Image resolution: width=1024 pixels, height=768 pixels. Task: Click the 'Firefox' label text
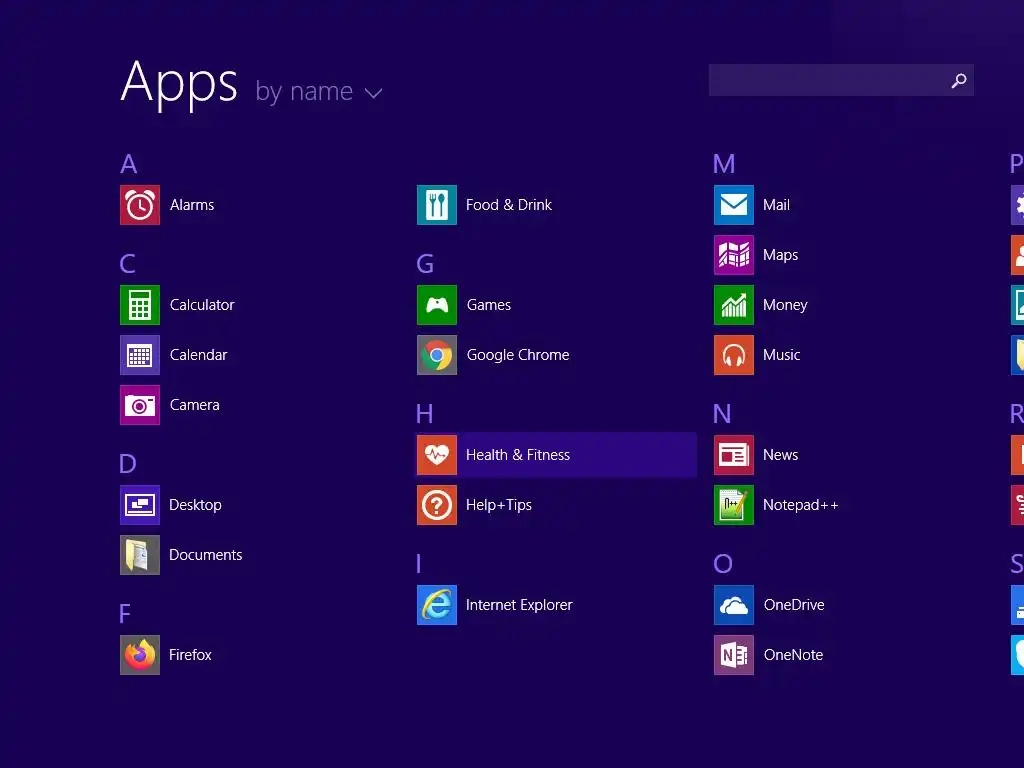tap(190, 655)
